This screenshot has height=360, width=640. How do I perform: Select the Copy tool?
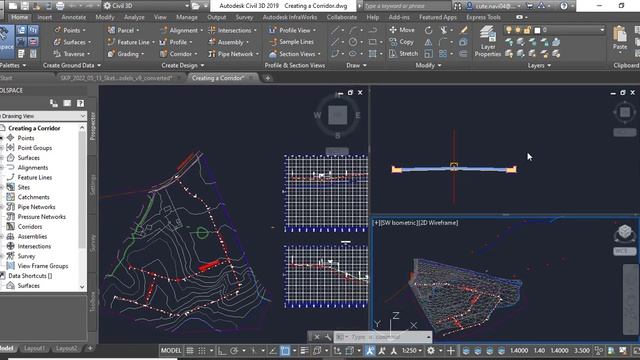click(x=401, y=42)
